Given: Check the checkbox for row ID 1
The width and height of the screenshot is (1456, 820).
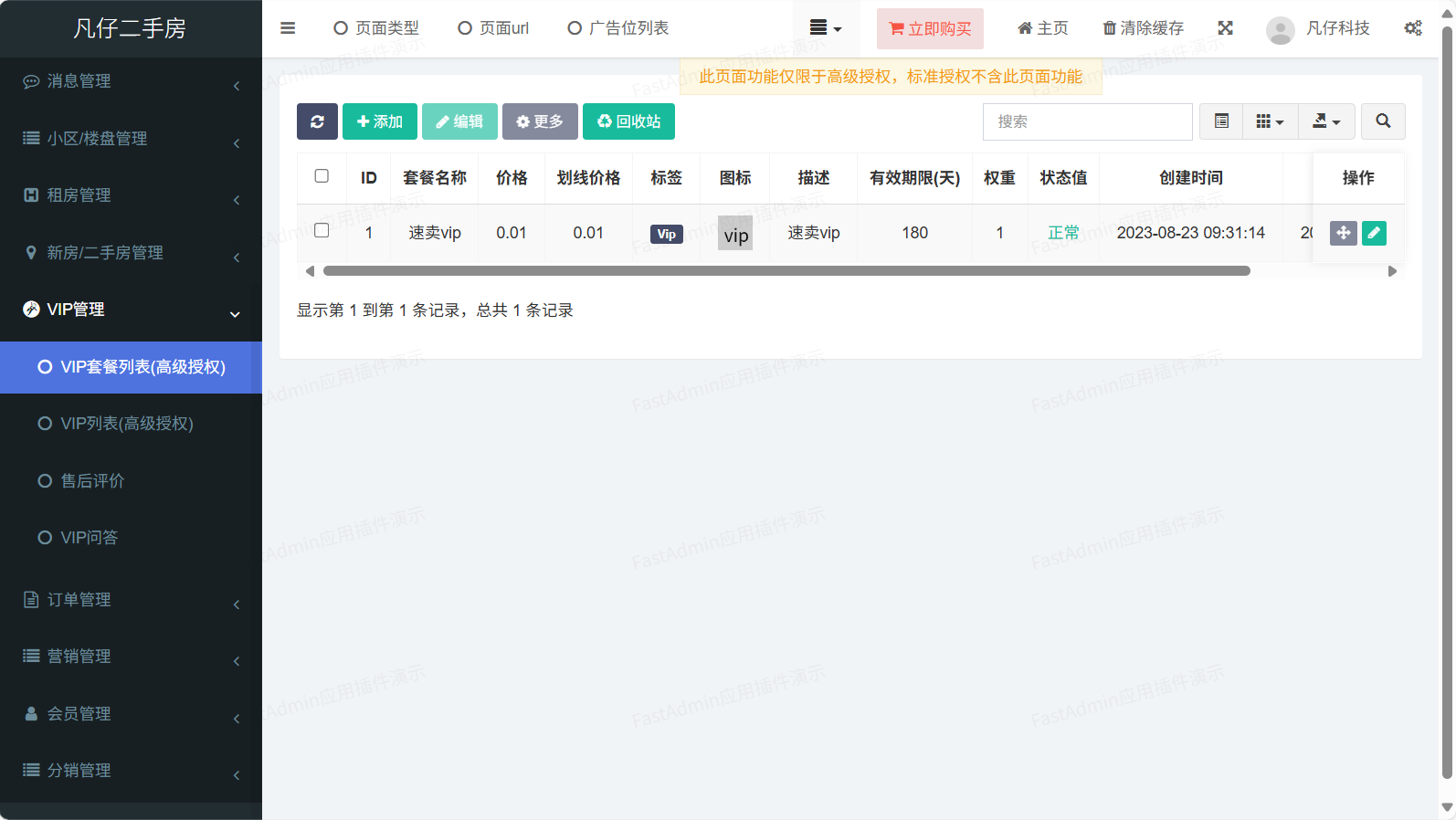Looking at the screenshot, I should pos(322,231).
